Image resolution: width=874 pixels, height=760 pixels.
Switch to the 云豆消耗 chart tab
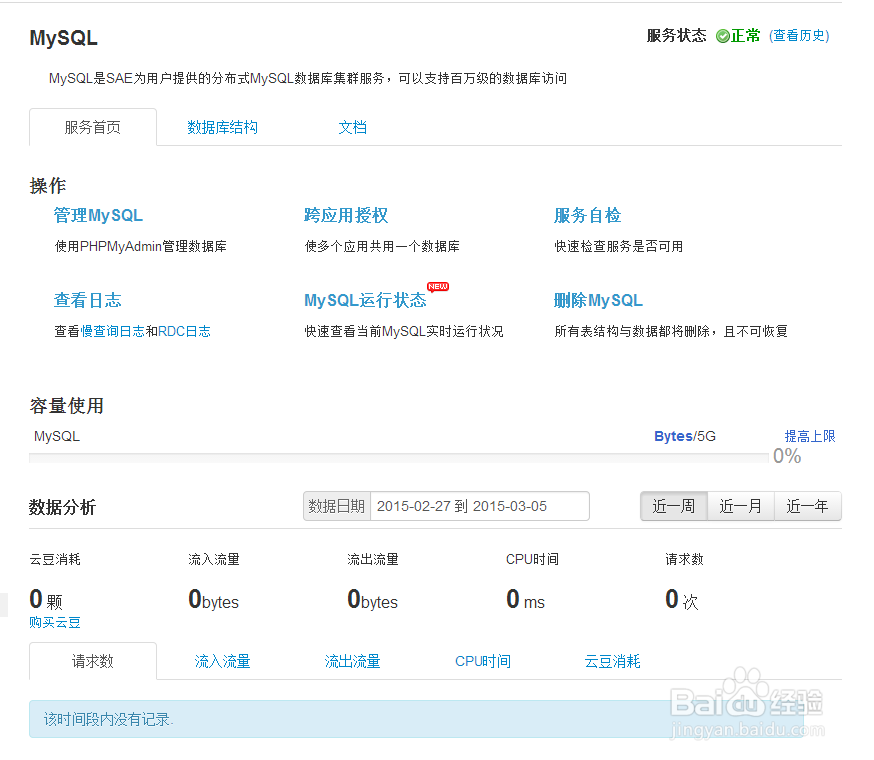(613, 661)
